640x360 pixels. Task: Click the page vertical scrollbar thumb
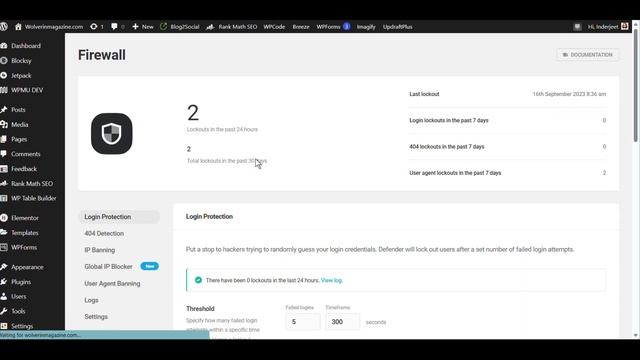coord(636,85)
